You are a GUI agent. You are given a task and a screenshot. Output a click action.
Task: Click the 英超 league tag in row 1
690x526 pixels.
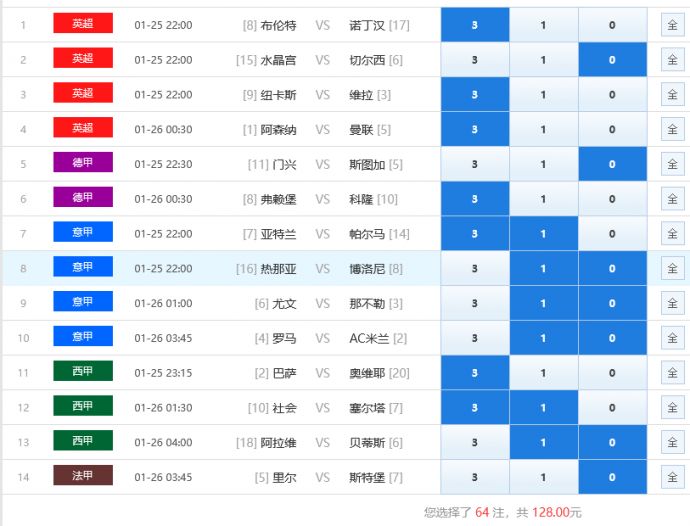pyautogui.click(x=83, y=24)
